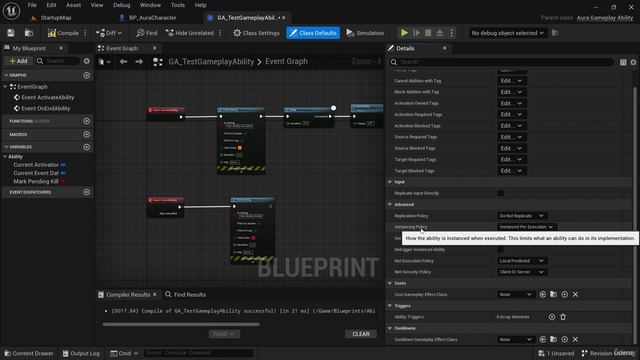Open the Tools menu
Image resolution: width=640 pixels, height=360 pixels.
(x=178, y=5)
